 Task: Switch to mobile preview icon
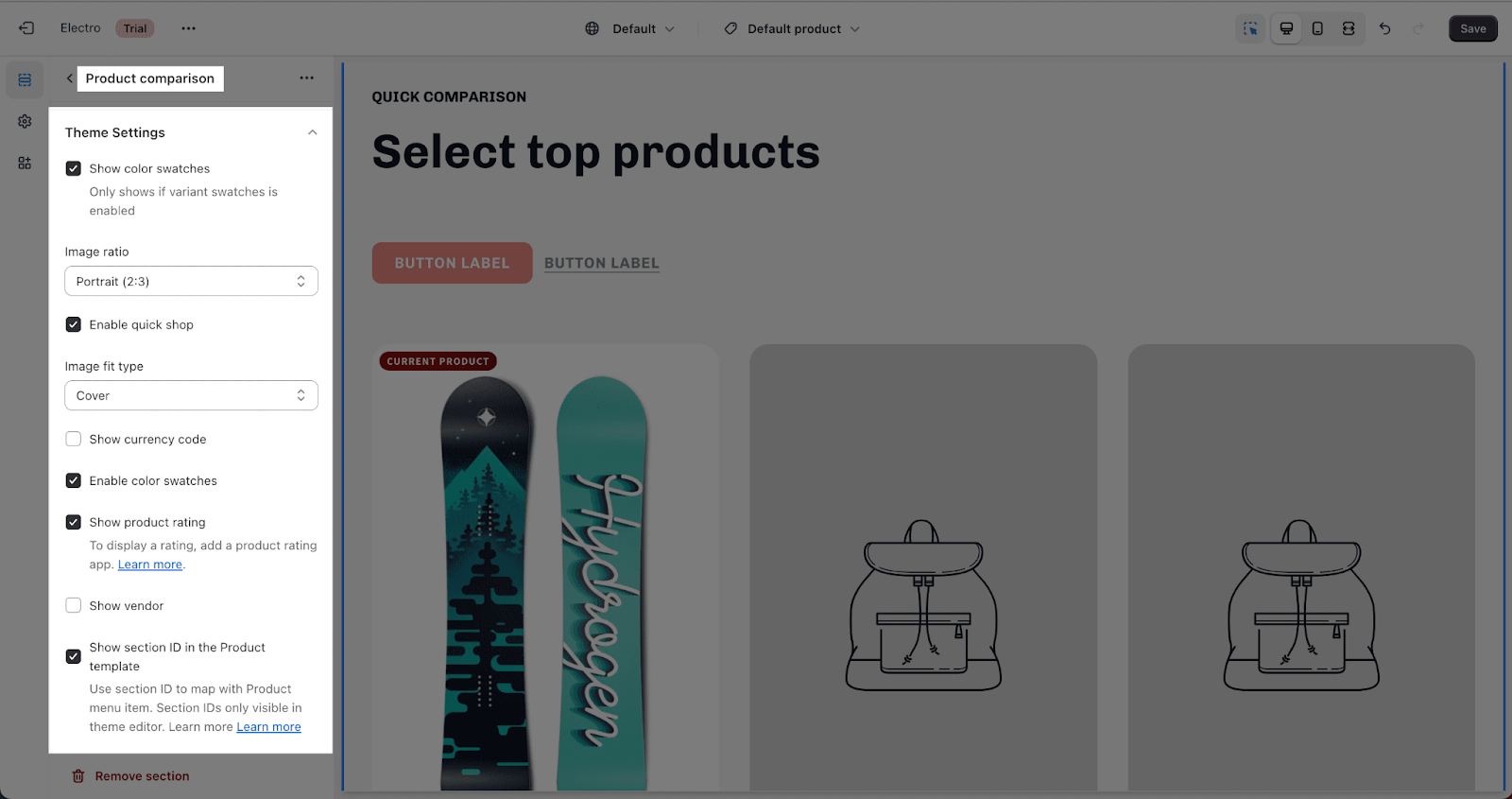pos(1317,28)
